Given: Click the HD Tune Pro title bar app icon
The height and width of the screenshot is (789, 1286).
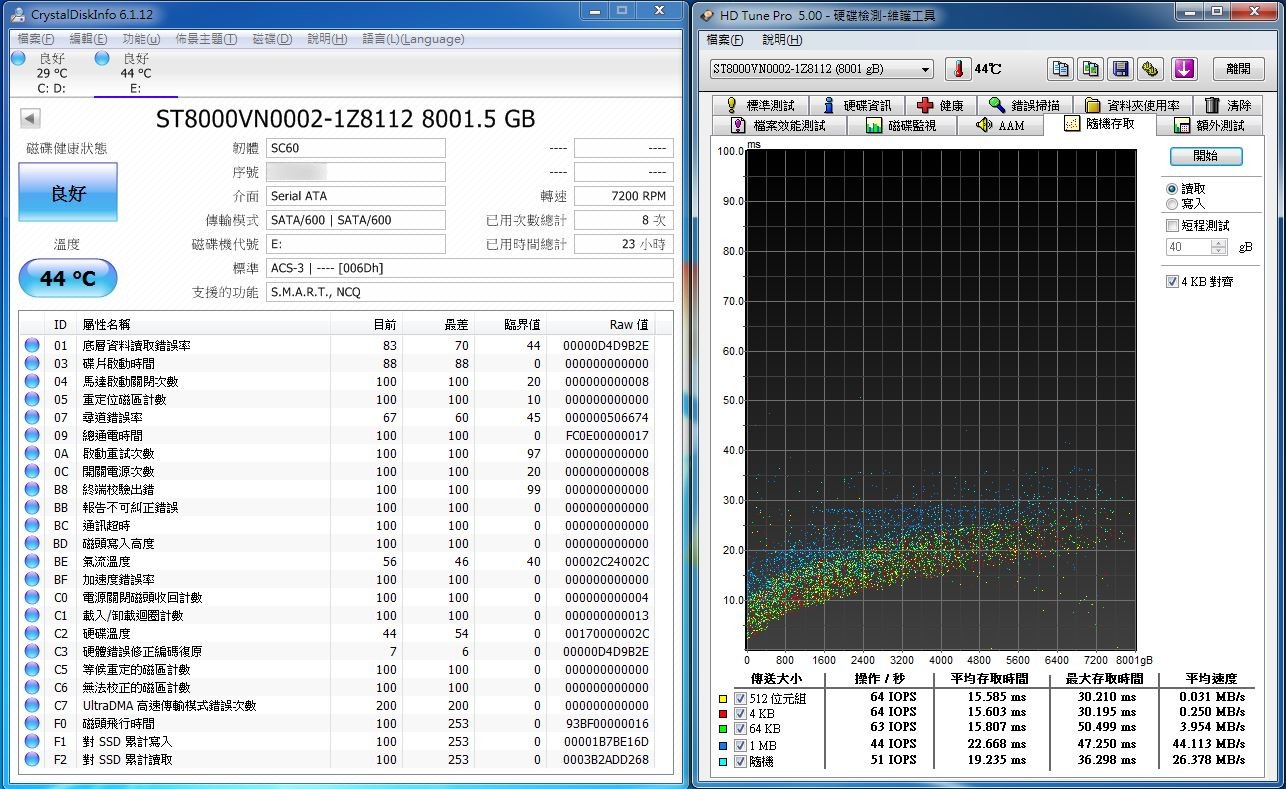Looking at the screenshot, I should tap(706, 15).
